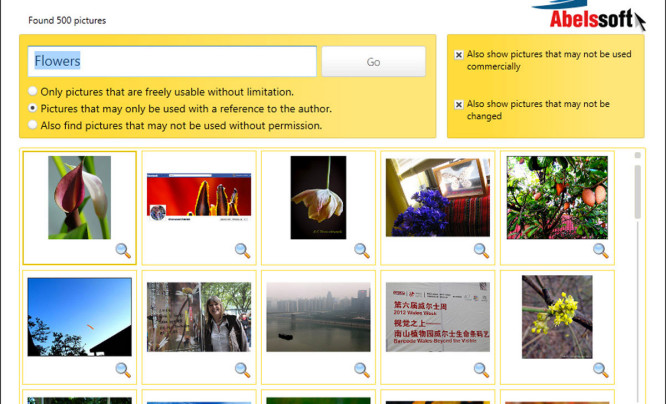Zoom the red Facebook cover flower picture
Image resolution: width=666 pixels, height=404 pixels.
(243, 251)
